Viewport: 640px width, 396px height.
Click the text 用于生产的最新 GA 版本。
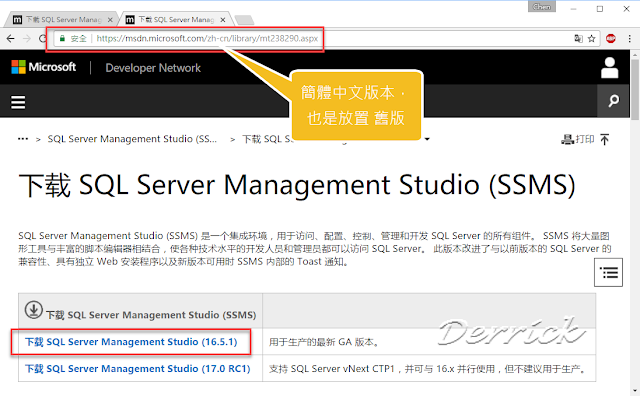325,342
